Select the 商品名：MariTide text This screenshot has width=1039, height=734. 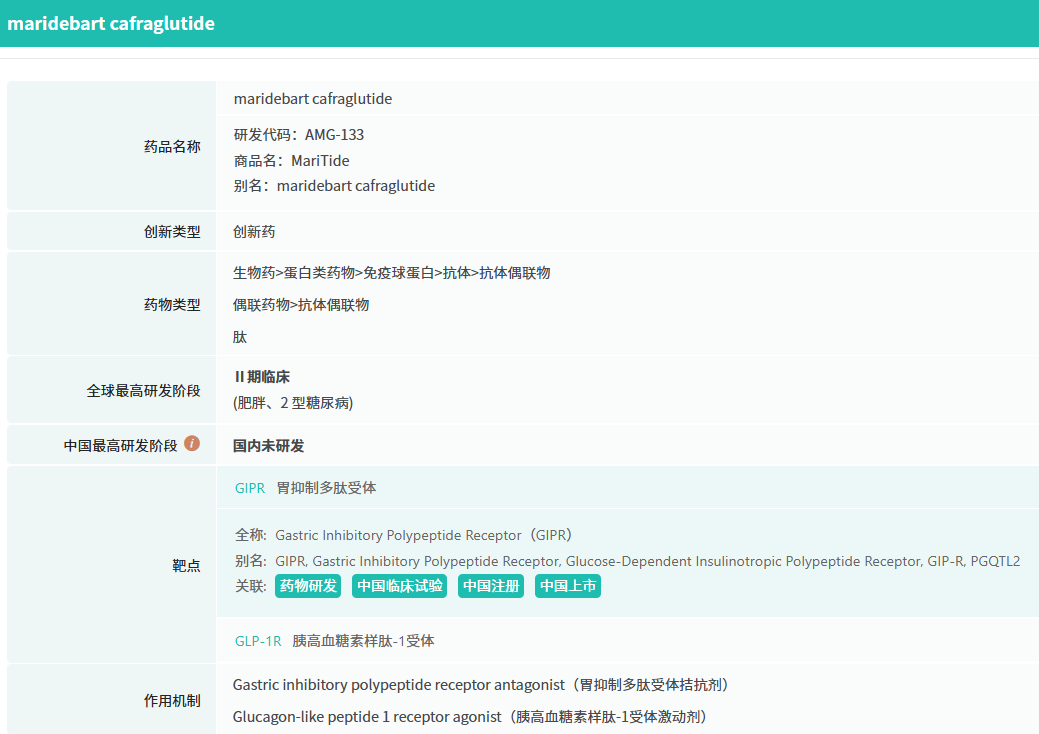coord(292,161)
